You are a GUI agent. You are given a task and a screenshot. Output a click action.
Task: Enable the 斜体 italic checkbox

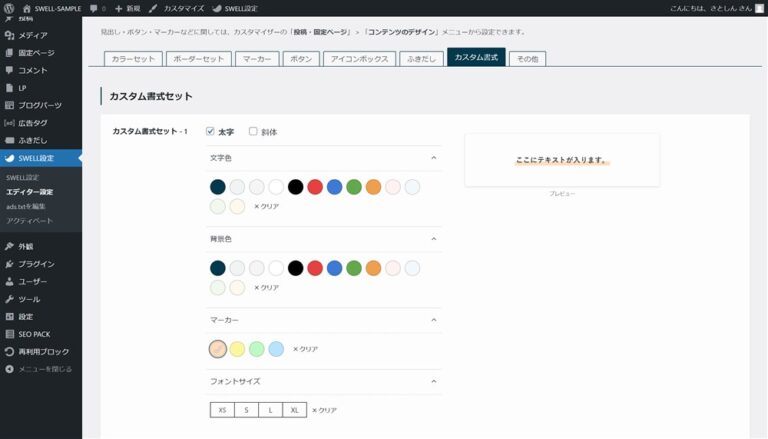[x=253, y=131]
